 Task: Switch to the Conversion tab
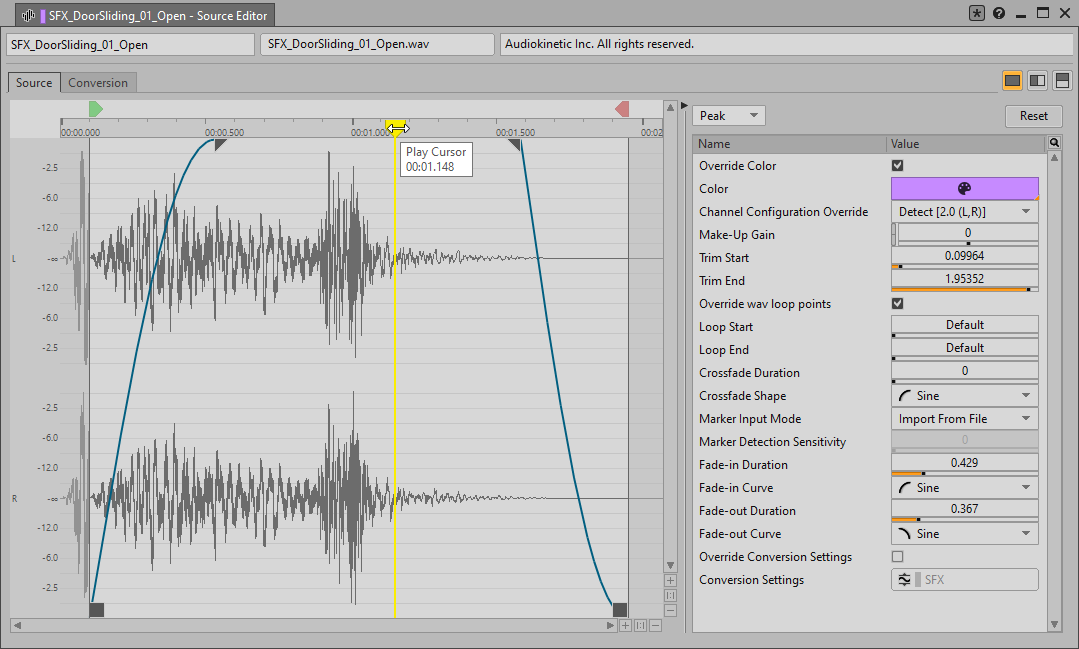pyautogui.click(x=98, y=83)
